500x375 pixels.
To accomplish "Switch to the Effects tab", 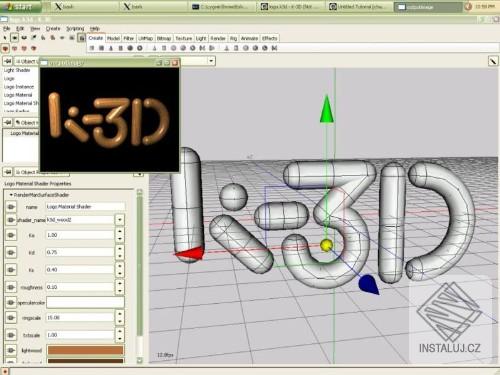I will (x=270, y=38).
